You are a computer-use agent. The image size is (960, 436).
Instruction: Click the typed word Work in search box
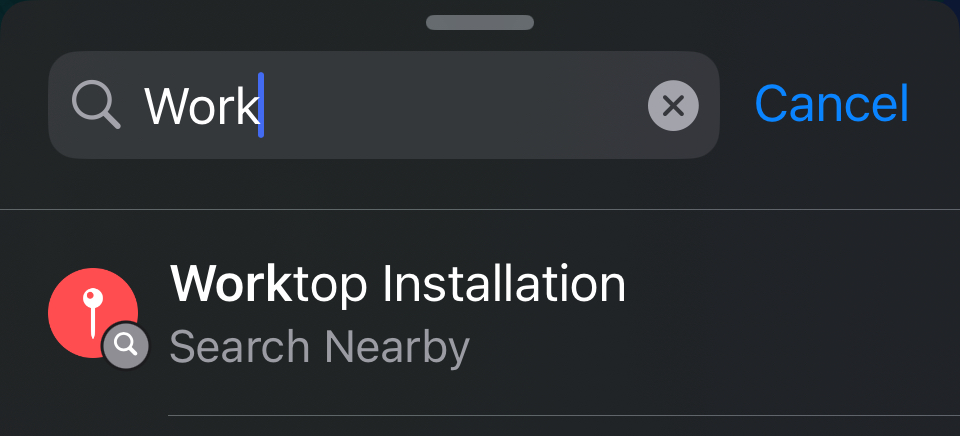[x=200, y=105]
